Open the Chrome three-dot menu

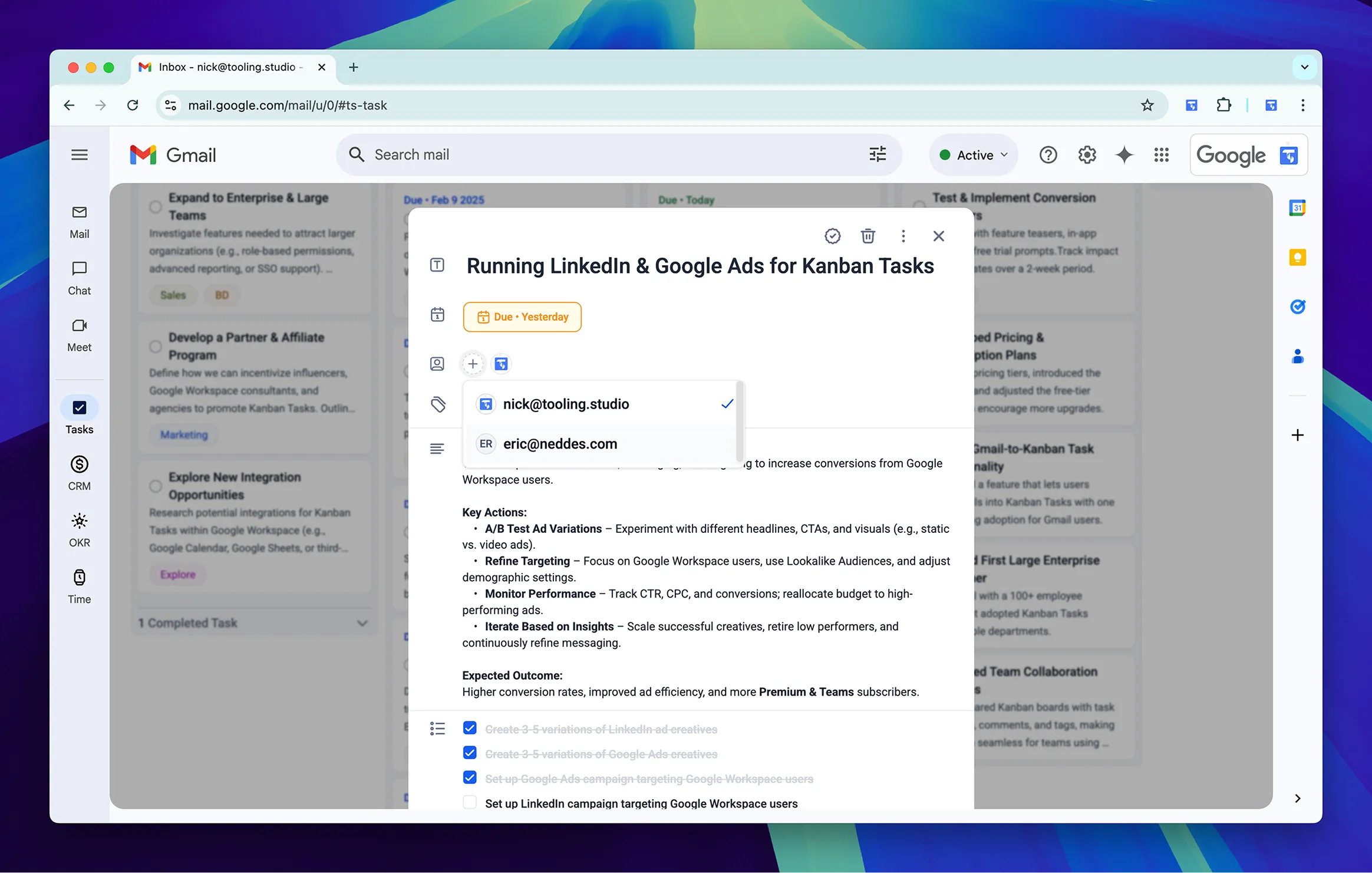[x=1303, y=105]
